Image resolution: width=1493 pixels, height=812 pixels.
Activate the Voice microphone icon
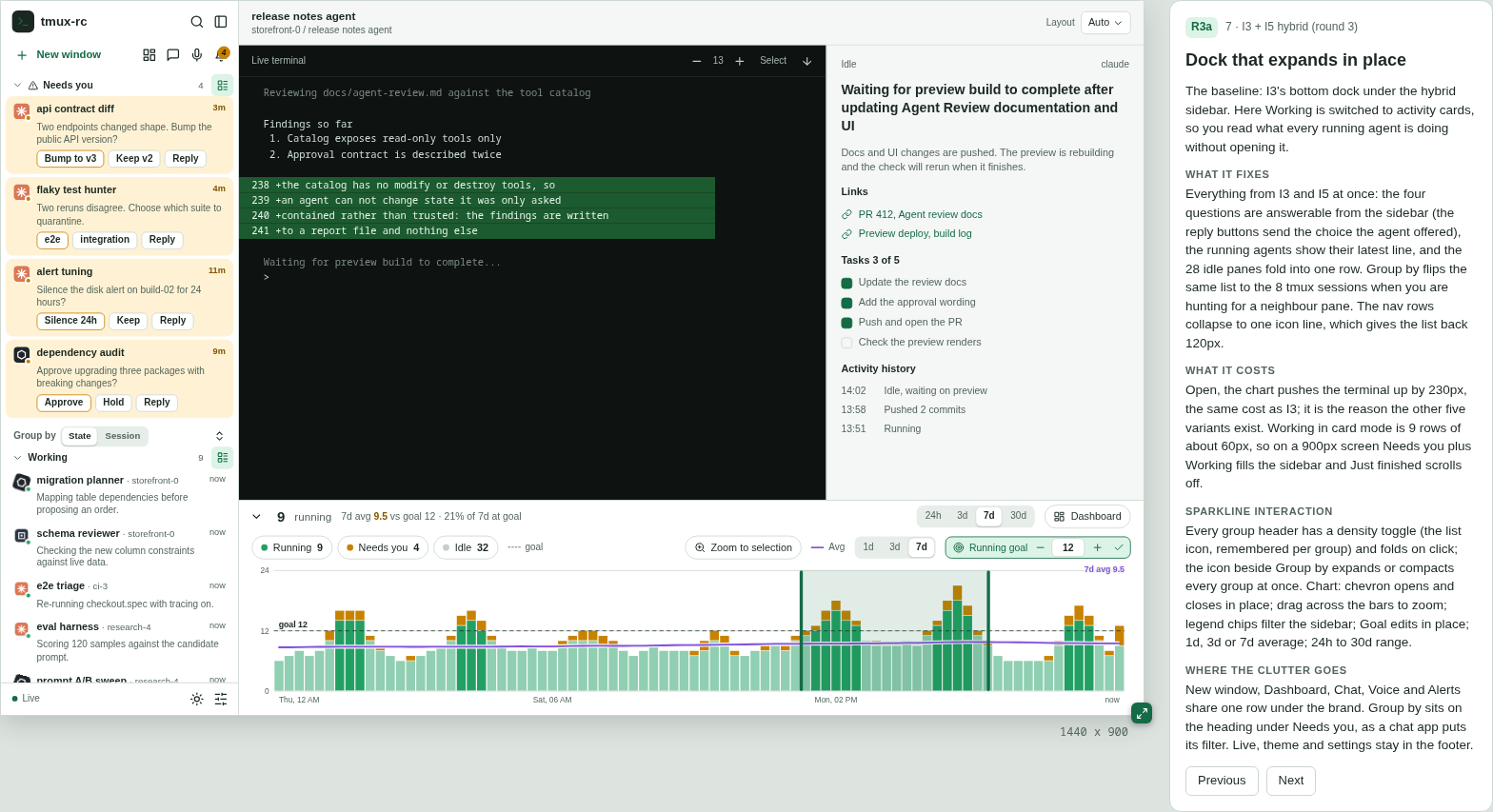click(x=197, y=55)
